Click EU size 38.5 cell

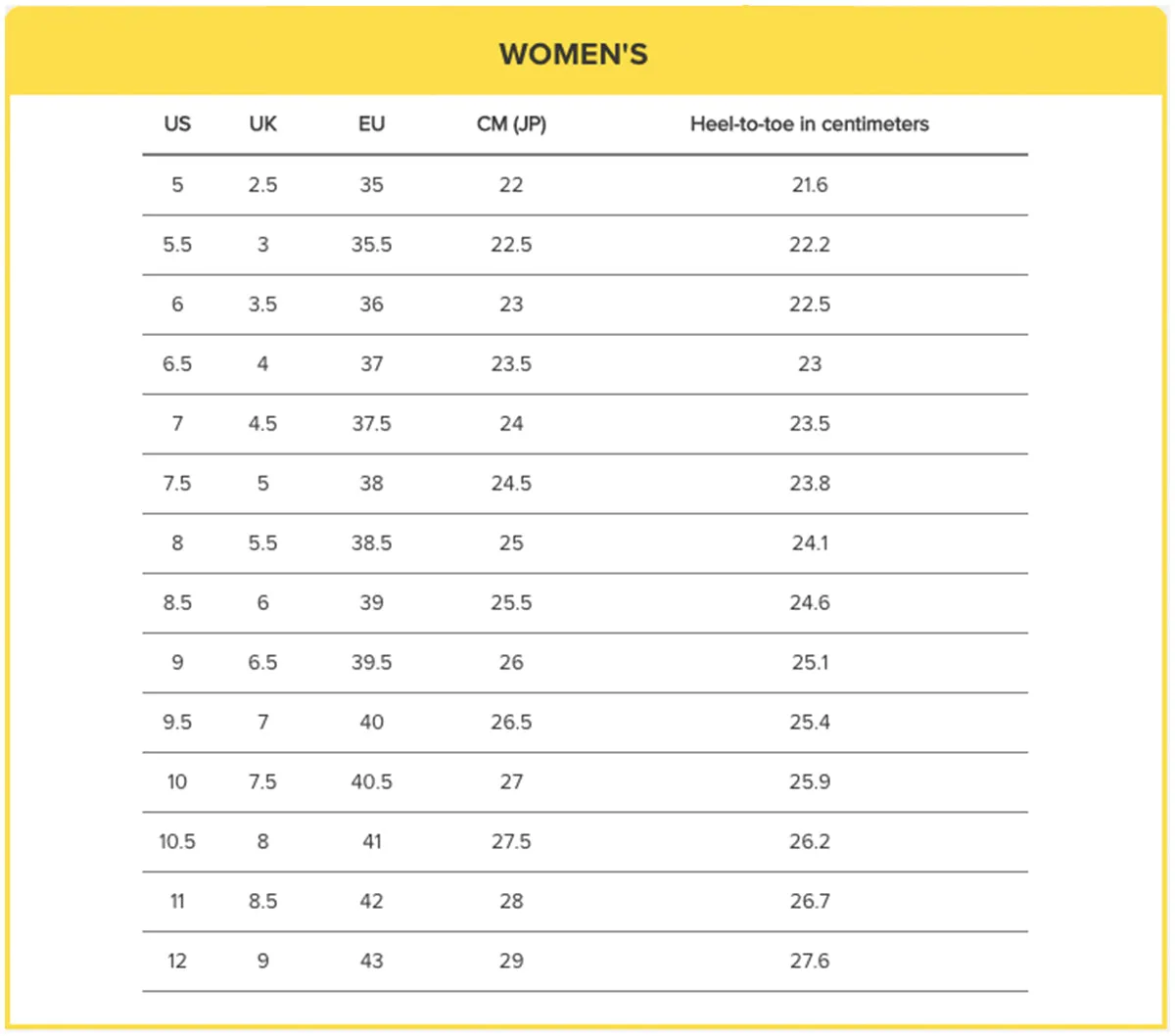(371, 543)
